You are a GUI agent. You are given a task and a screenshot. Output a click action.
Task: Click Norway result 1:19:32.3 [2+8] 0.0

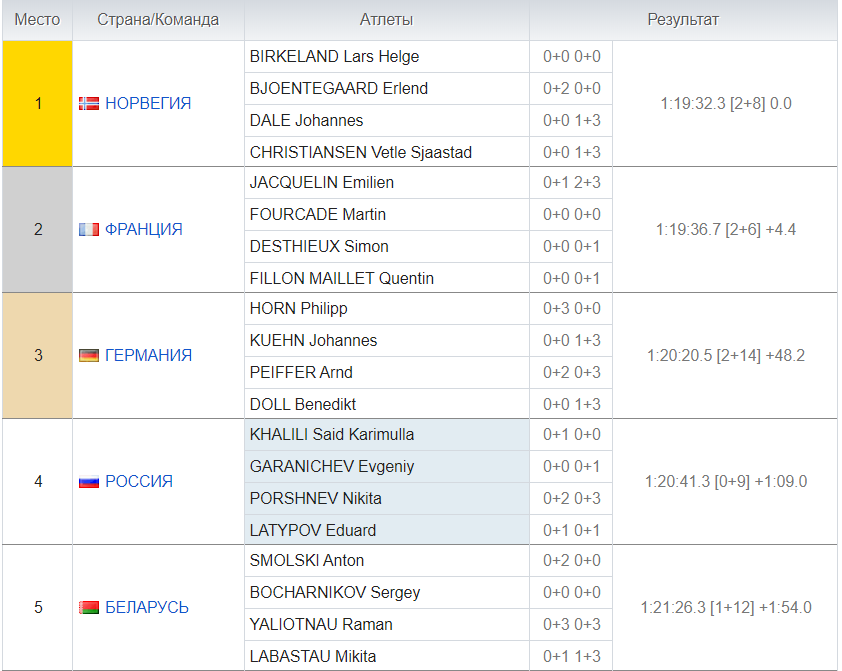point(726,103)
